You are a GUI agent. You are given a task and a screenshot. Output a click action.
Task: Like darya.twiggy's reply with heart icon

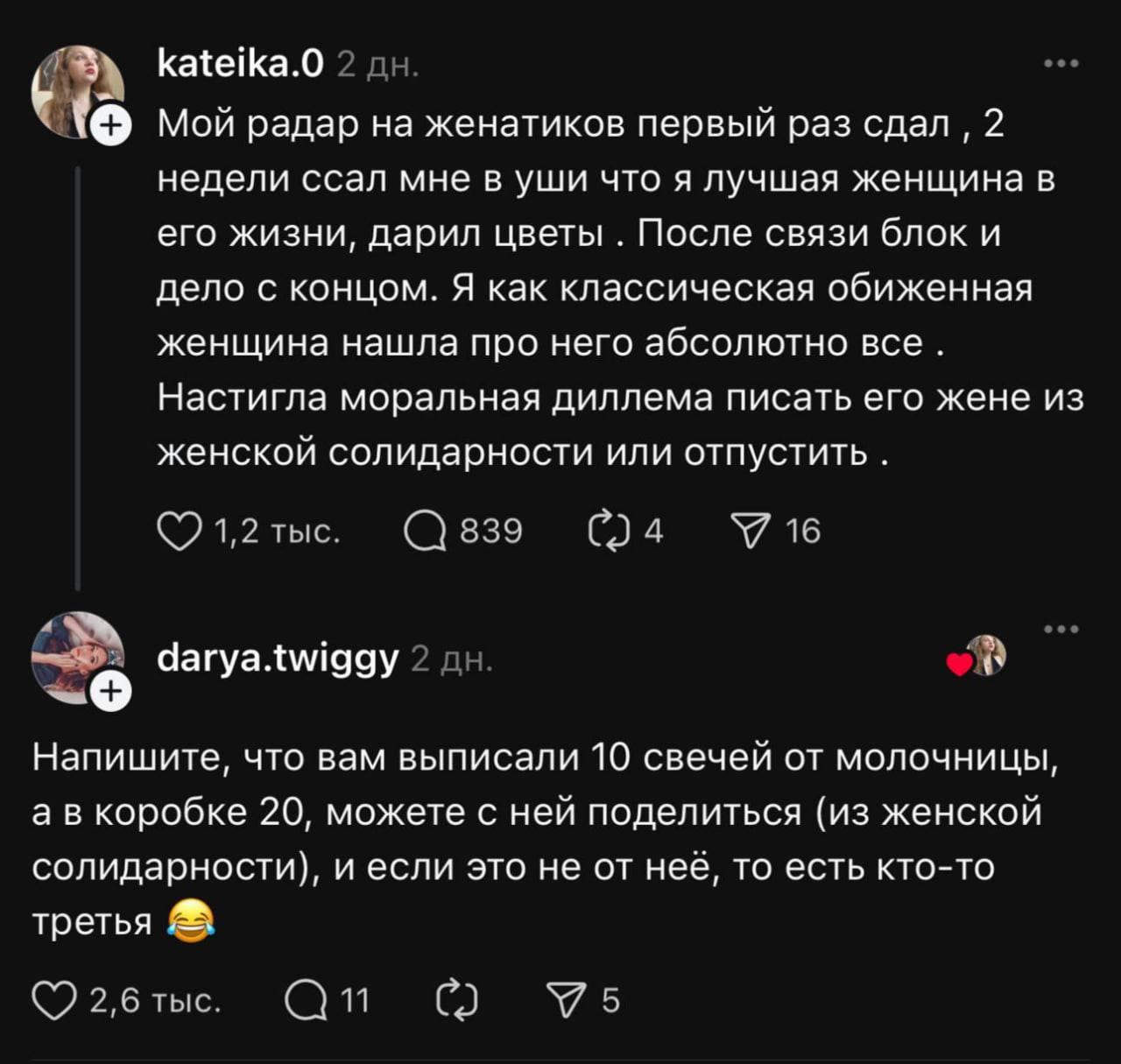click(x=54, y=1001)
